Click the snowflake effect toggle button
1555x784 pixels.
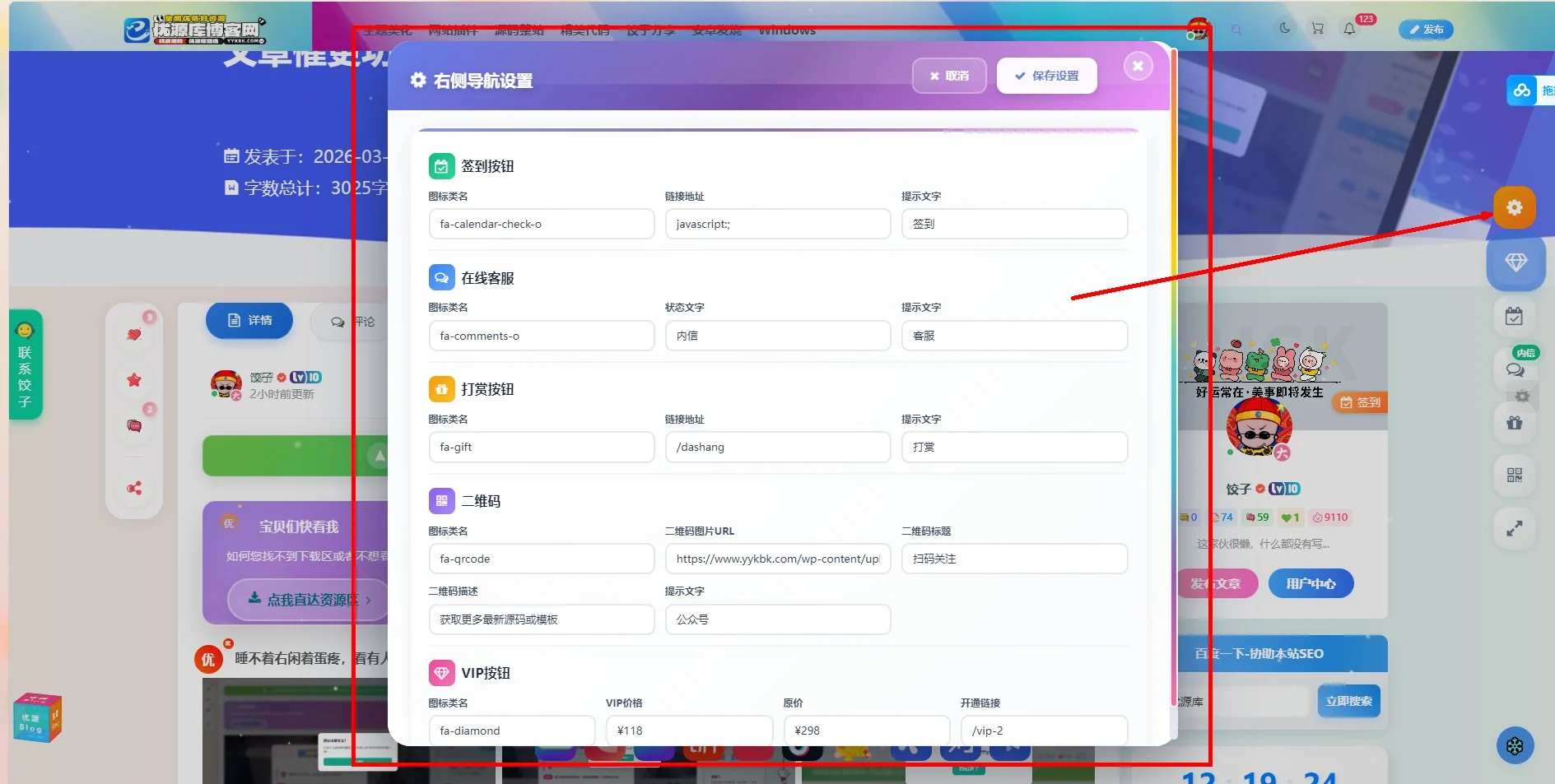1515,745
